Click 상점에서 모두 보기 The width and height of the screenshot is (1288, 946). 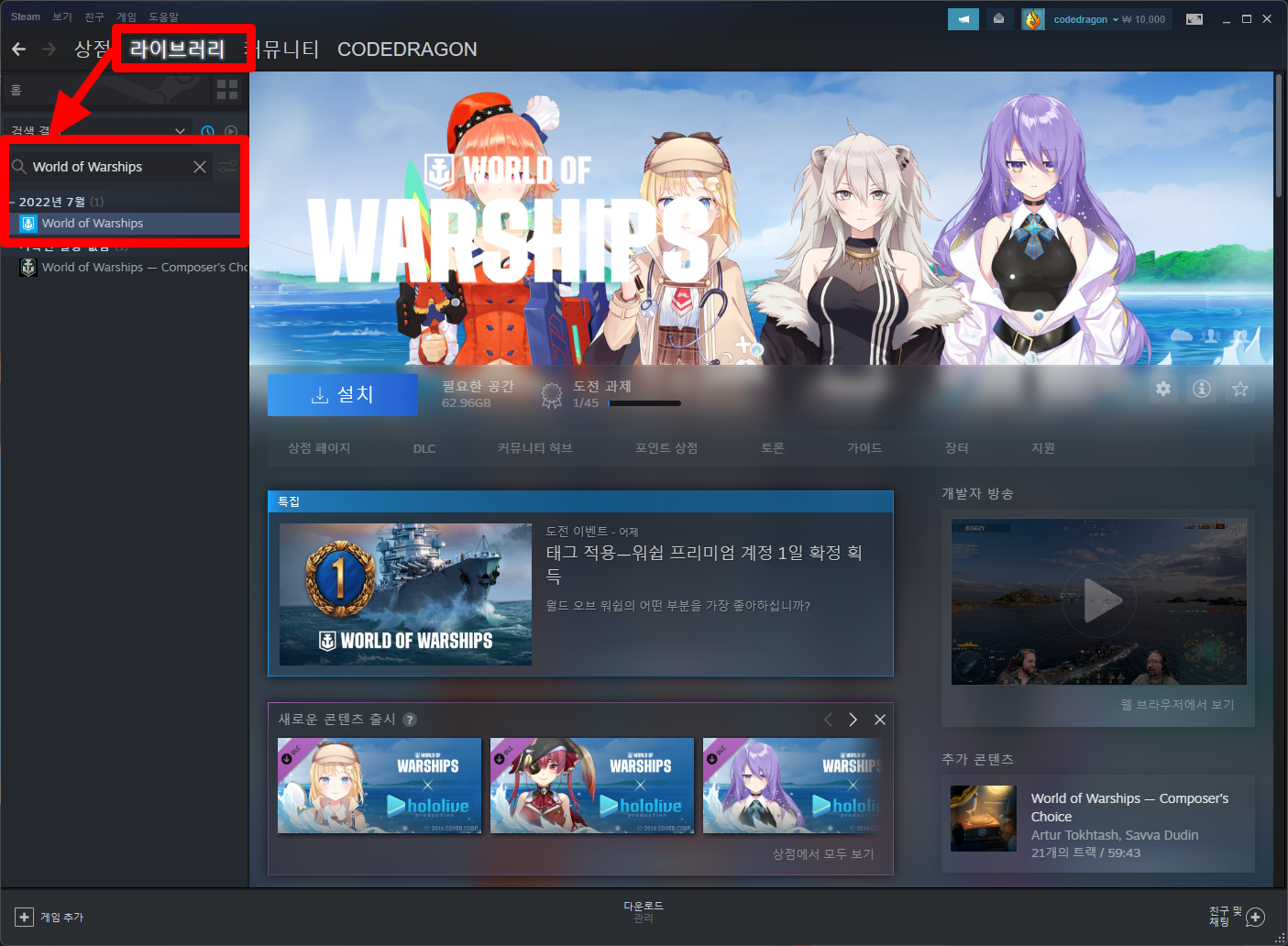point(823,854)
